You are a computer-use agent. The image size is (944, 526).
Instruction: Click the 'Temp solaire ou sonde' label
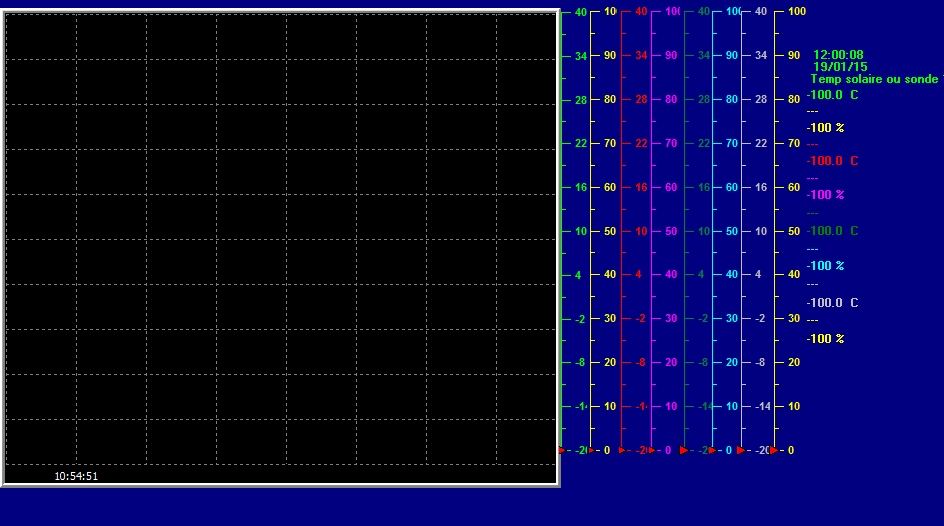pos(875,78)
